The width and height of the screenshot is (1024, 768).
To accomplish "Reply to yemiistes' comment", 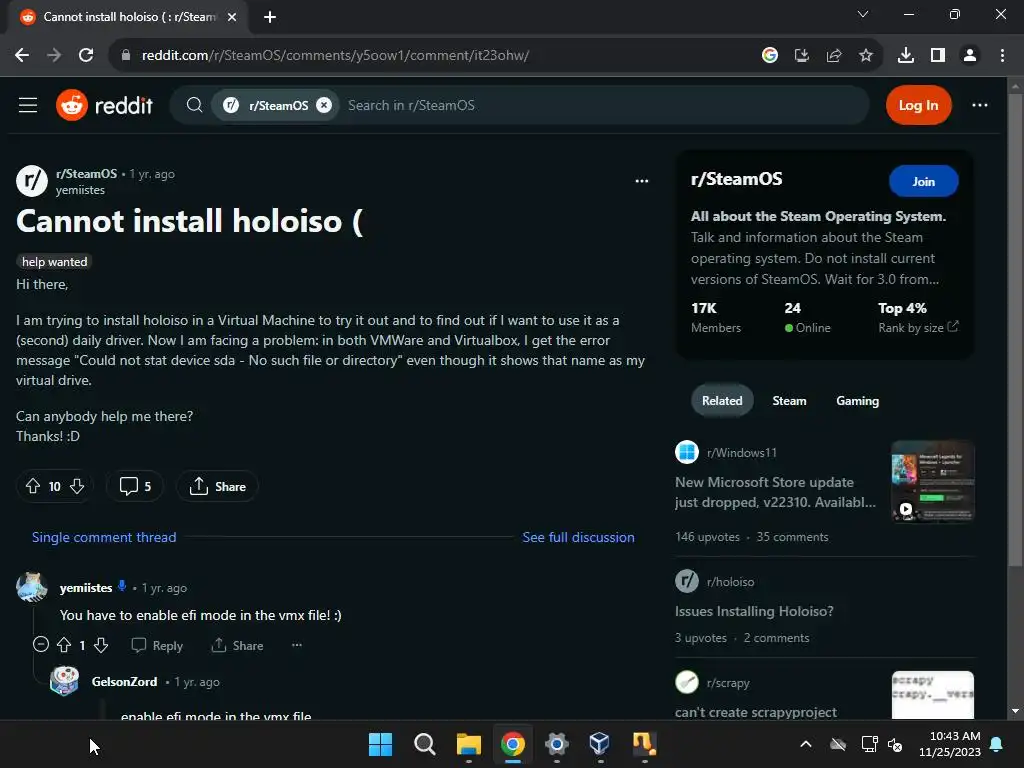I will click(x=157, y=645).
